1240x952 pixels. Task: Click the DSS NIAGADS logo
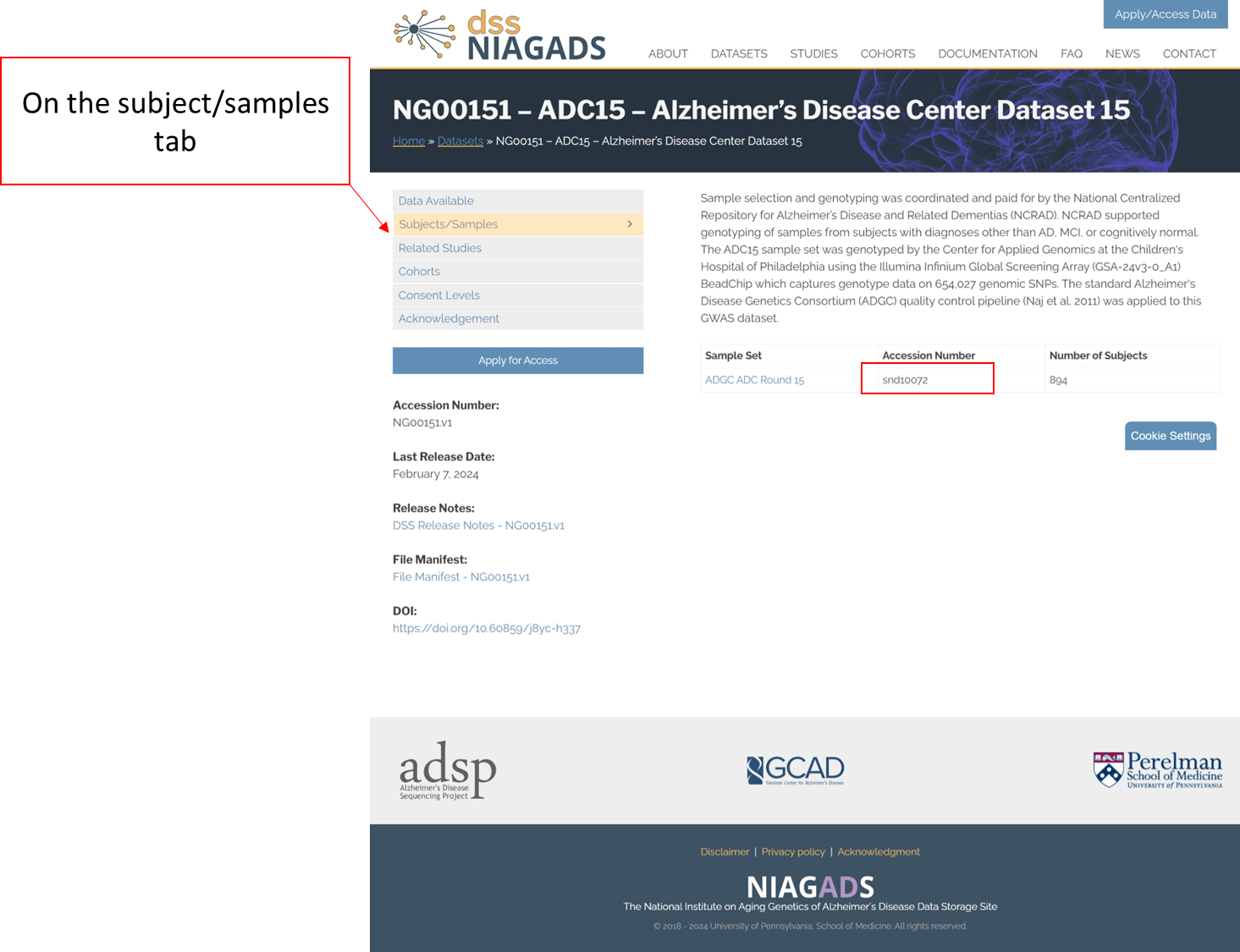[499, 36]
